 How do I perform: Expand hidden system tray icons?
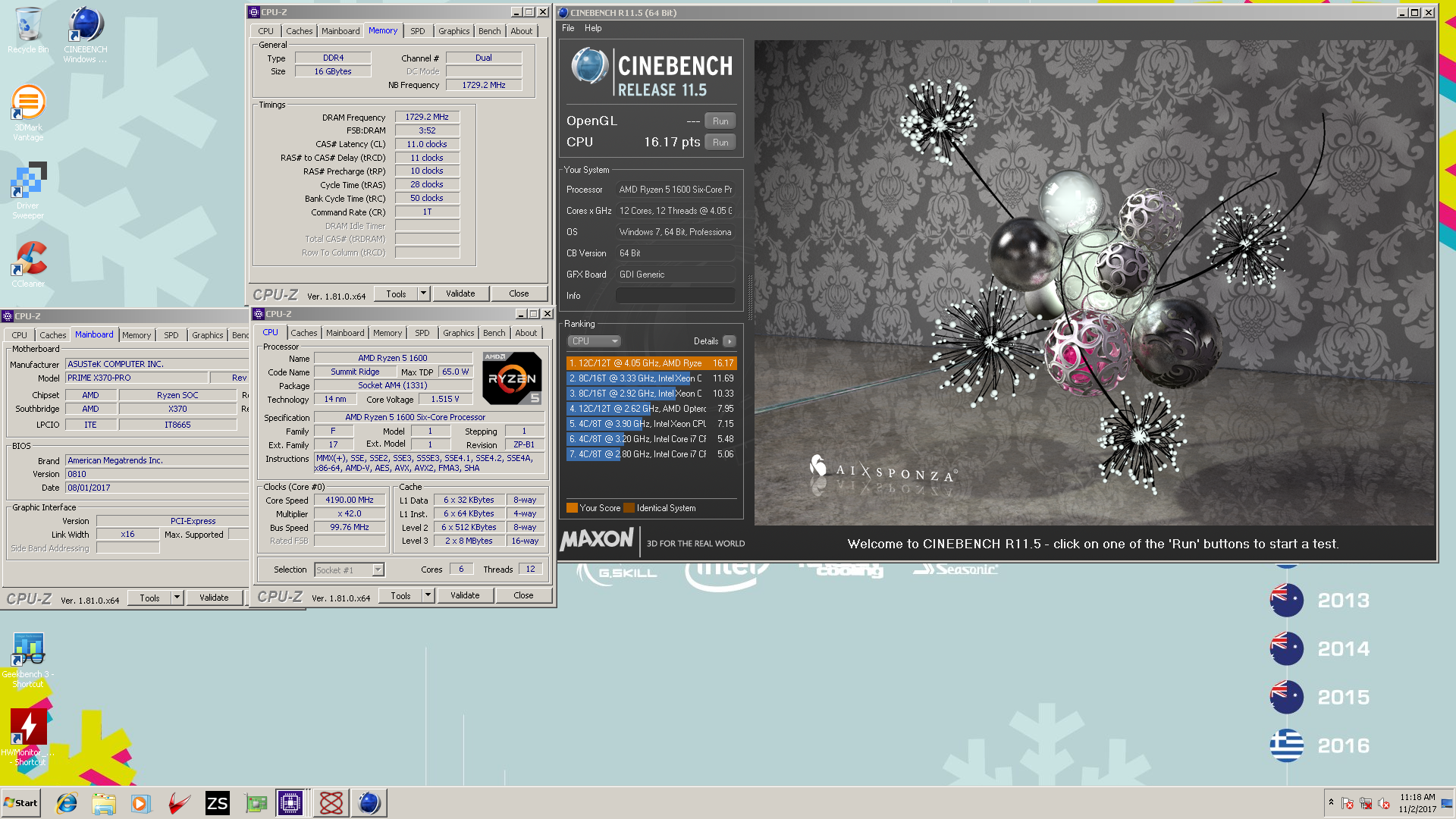click(x=1330, y=802)
